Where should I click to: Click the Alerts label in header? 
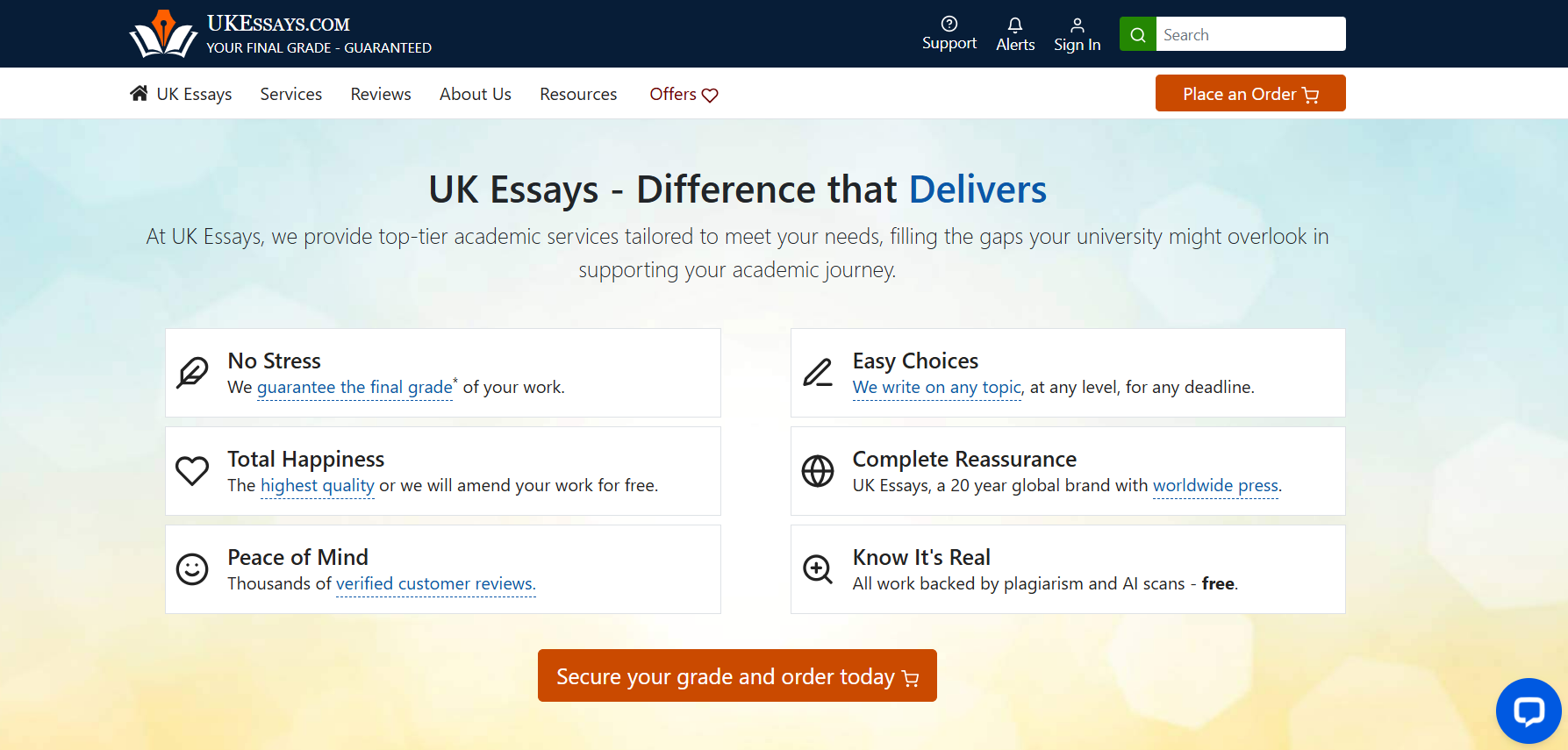[x=1015, y=45]
